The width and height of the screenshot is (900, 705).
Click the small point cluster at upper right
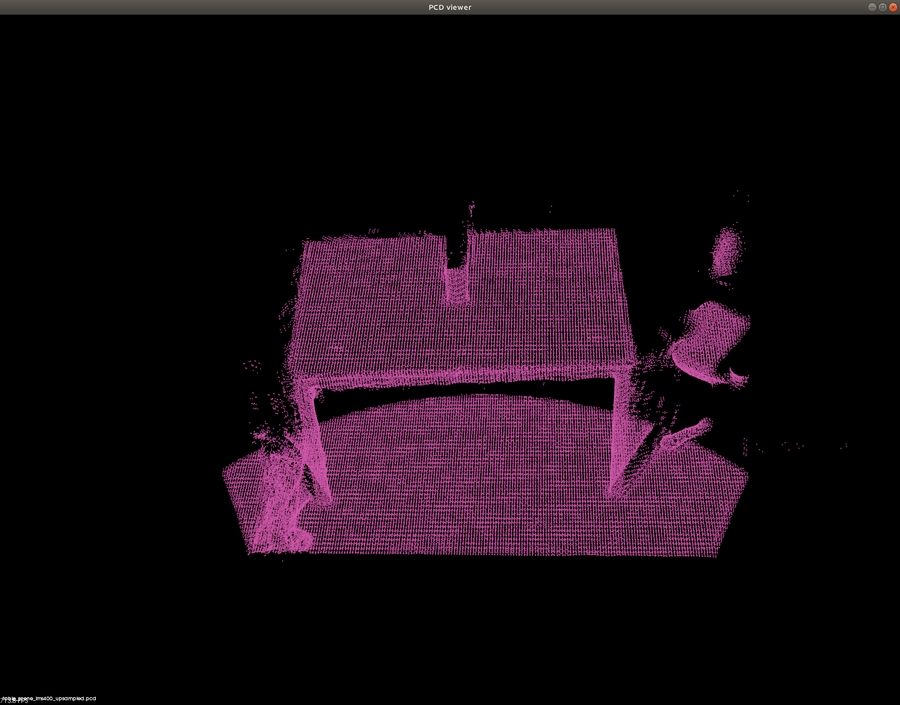tap(725, 250)
